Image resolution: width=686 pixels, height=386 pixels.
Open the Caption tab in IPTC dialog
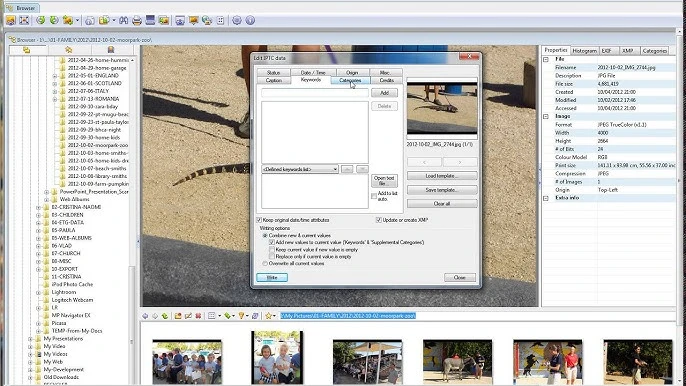pos(273,81)
